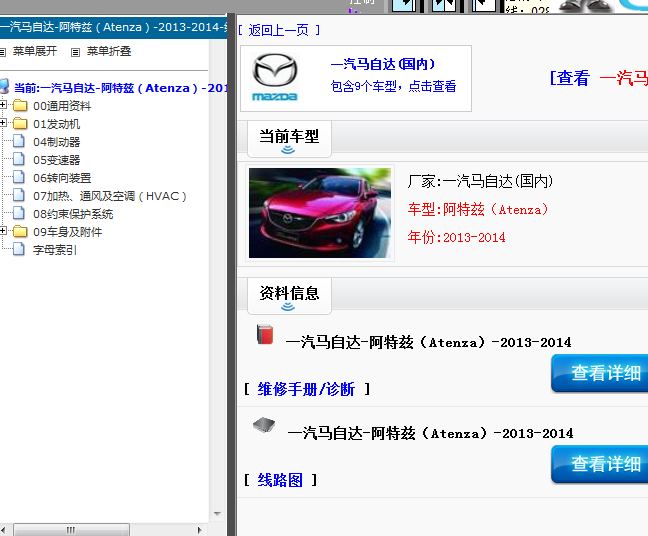
Task: Click the title beside the gray chip icon
Action: point(430,433)
